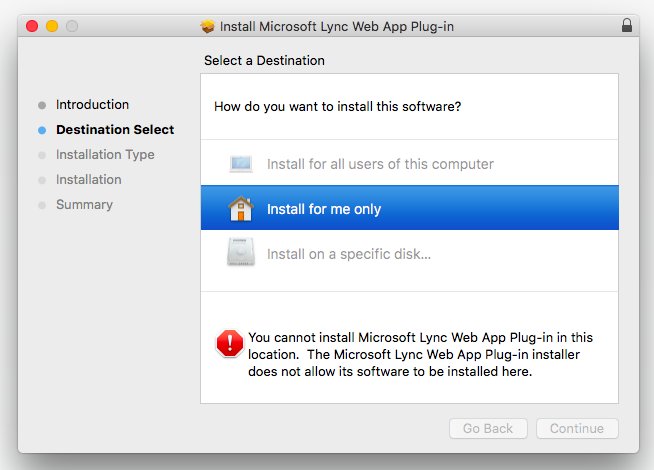Minimize window with the yellow button
Viewport: 654px width, 470px height.
click(x=52, y=26)
